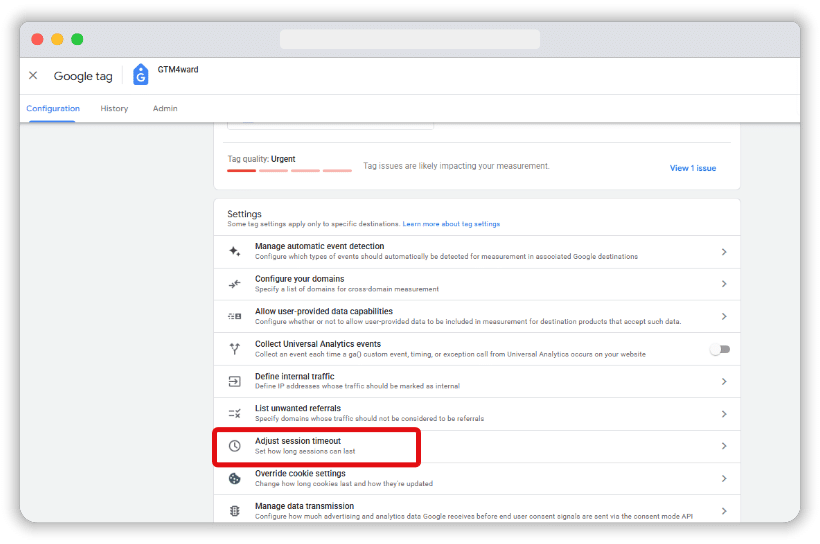Click the View 1 issue link
Image resolution: width=820 pixels, height=544 pixels.
pyautogui.click(x=692, y=168)
